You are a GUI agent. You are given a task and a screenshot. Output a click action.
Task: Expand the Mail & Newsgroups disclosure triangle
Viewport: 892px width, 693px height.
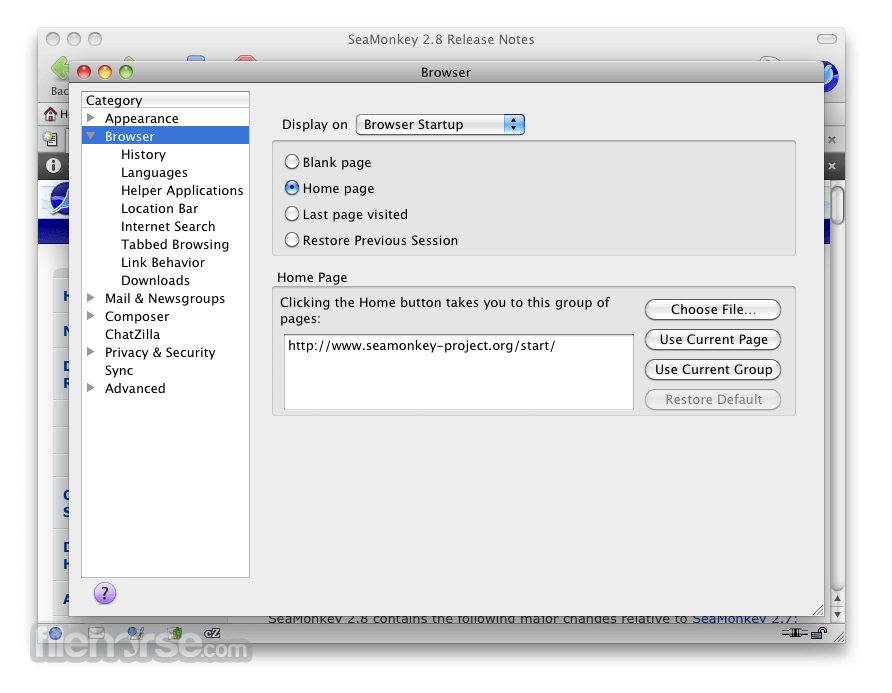(91, 298)
